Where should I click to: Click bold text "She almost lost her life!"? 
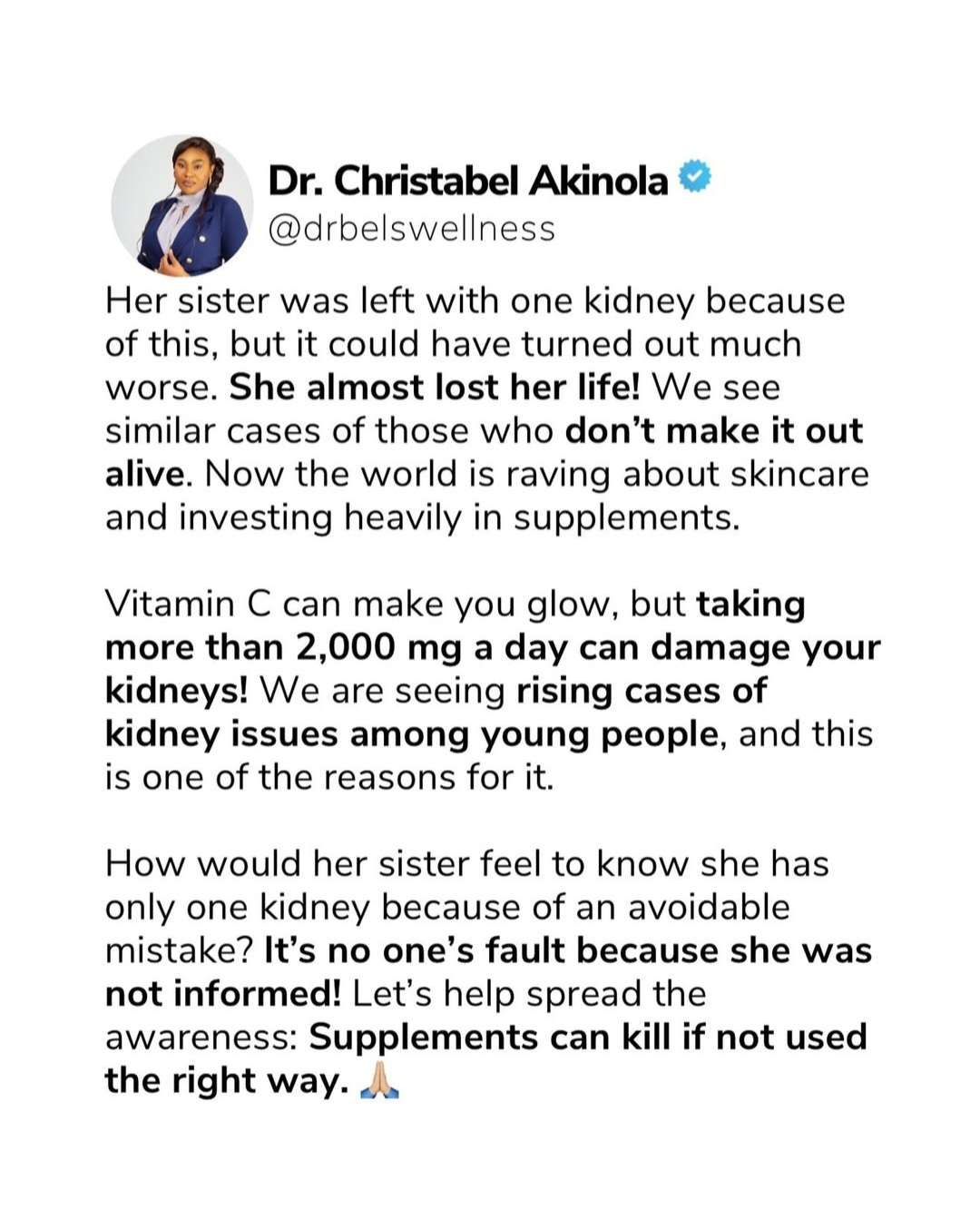tap(435, 388)
